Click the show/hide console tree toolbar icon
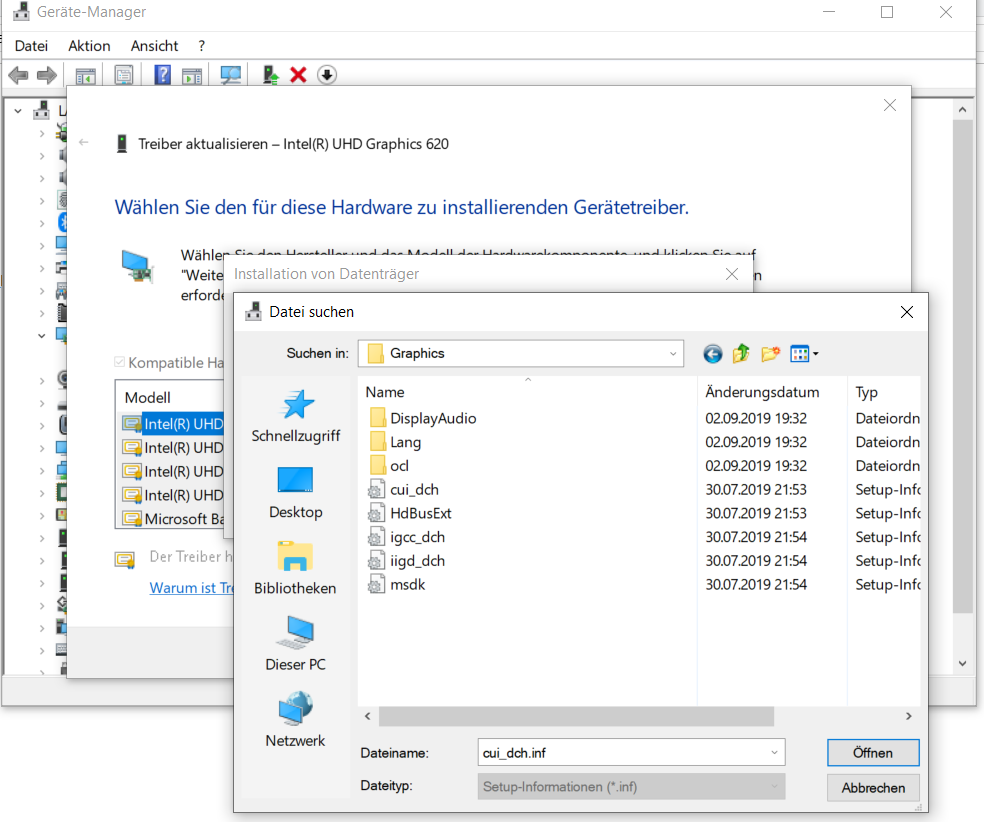This screenshot has height=833, width=984. pyautogui.click(x=85, y=76)
